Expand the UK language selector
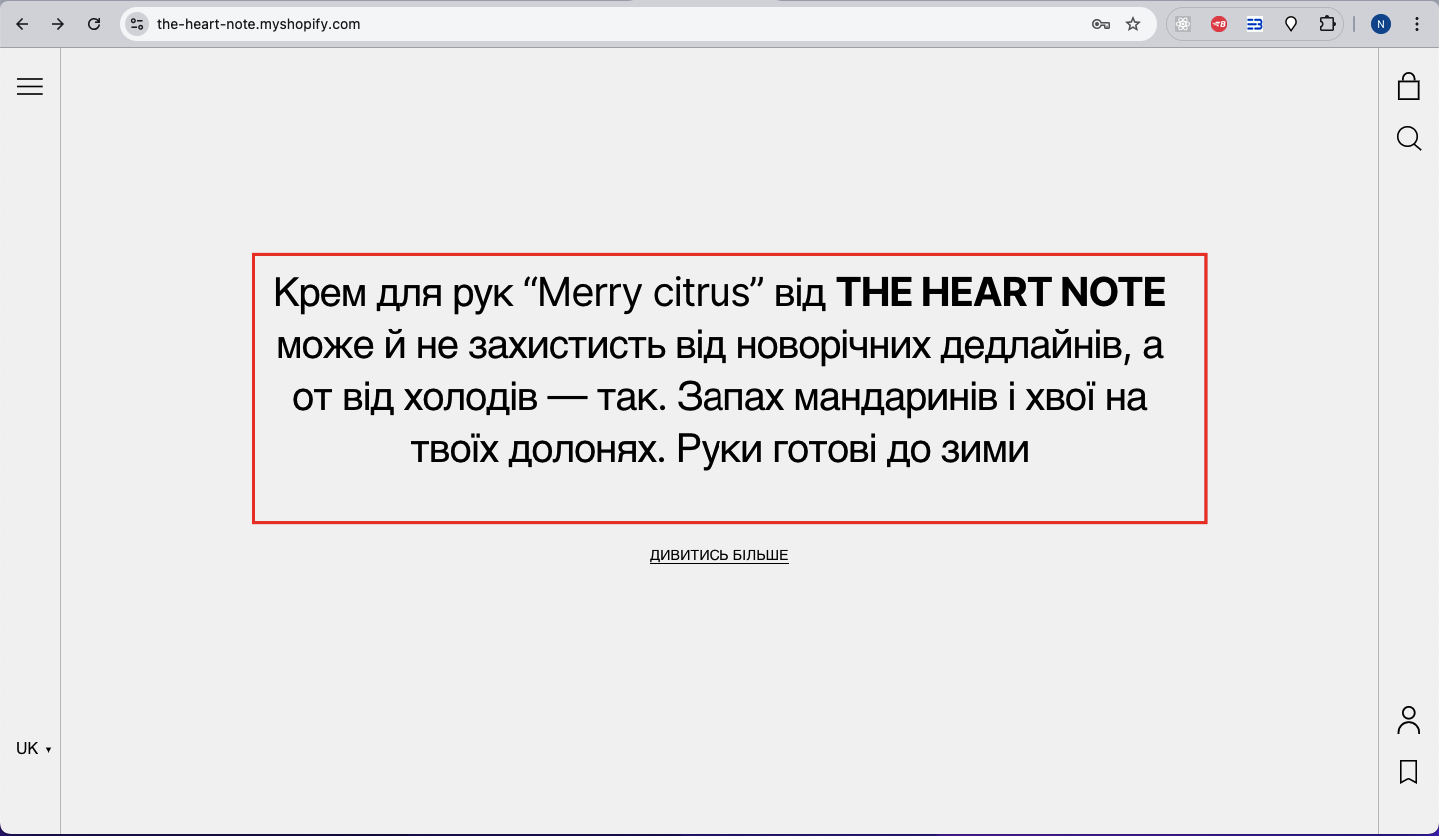 (33, 748)
